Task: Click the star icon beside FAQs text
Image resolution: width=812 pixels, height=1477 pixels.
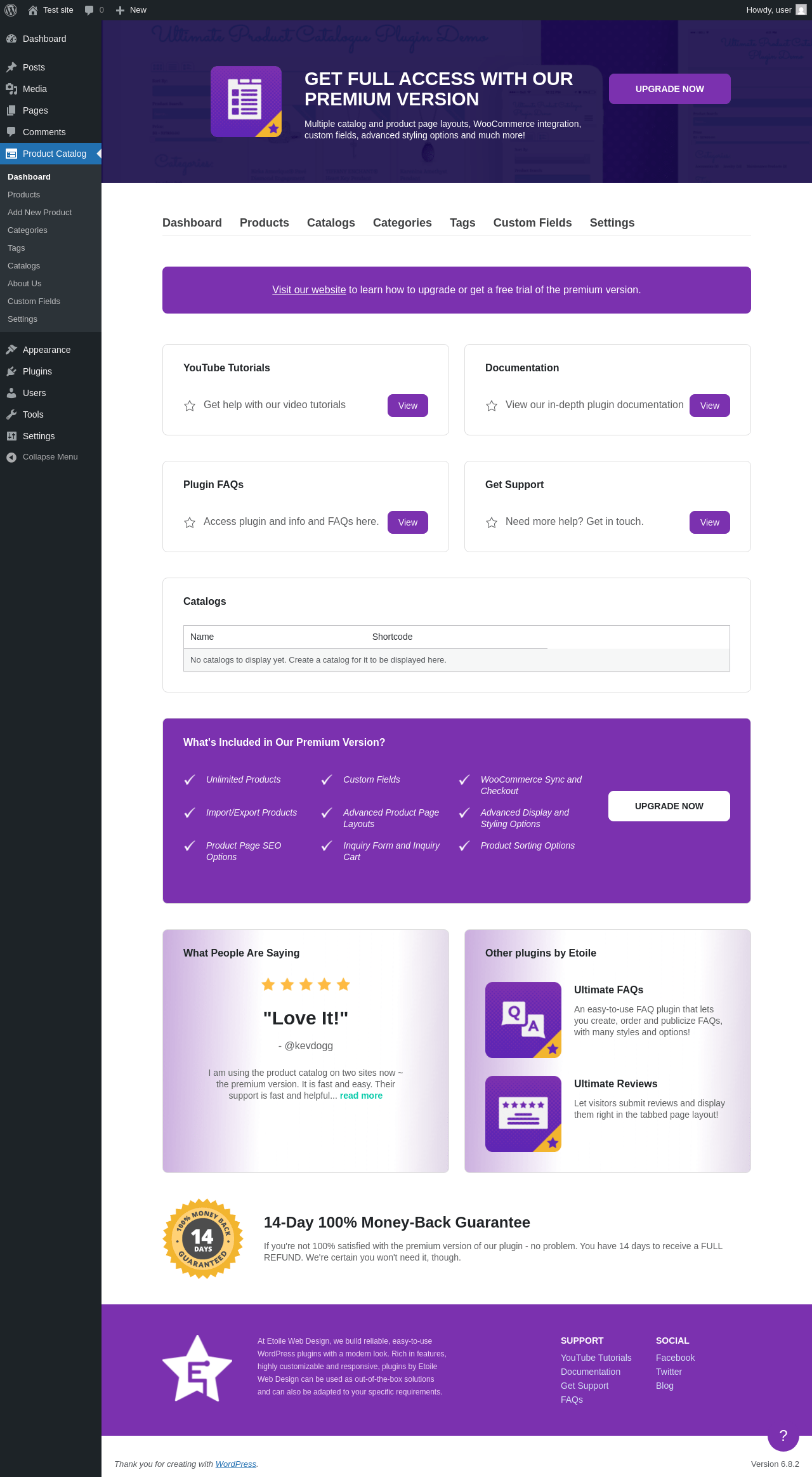Action: point(190,522)
